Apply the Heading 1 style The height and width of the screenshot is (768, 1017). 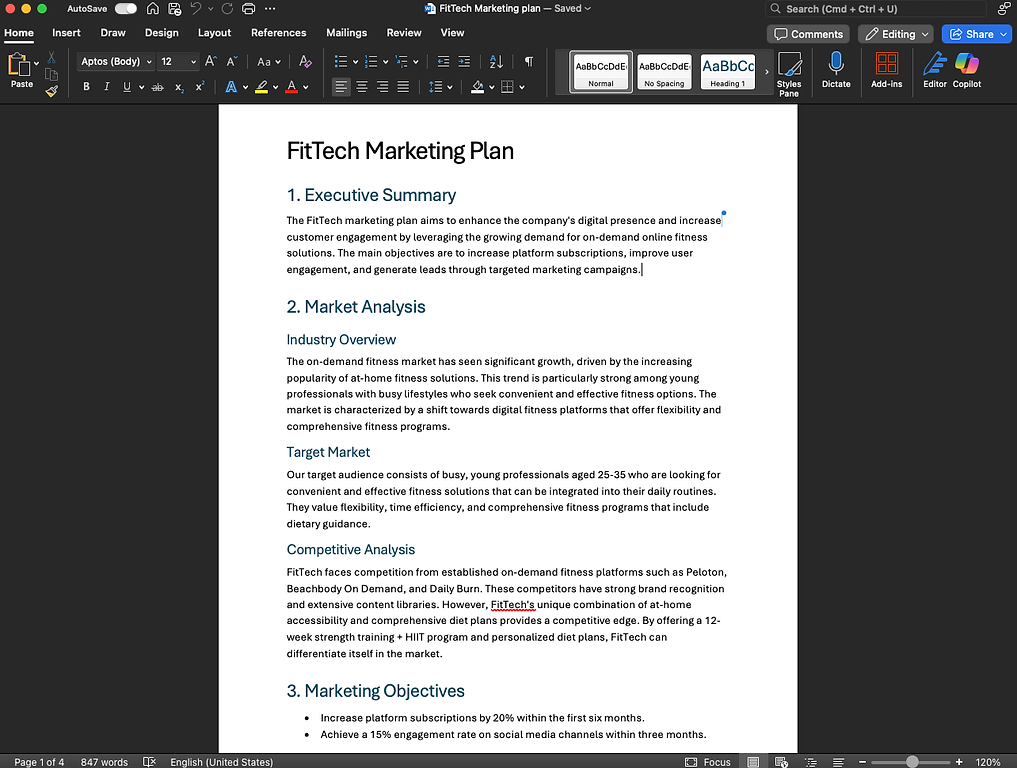click(x=728, y=71)
